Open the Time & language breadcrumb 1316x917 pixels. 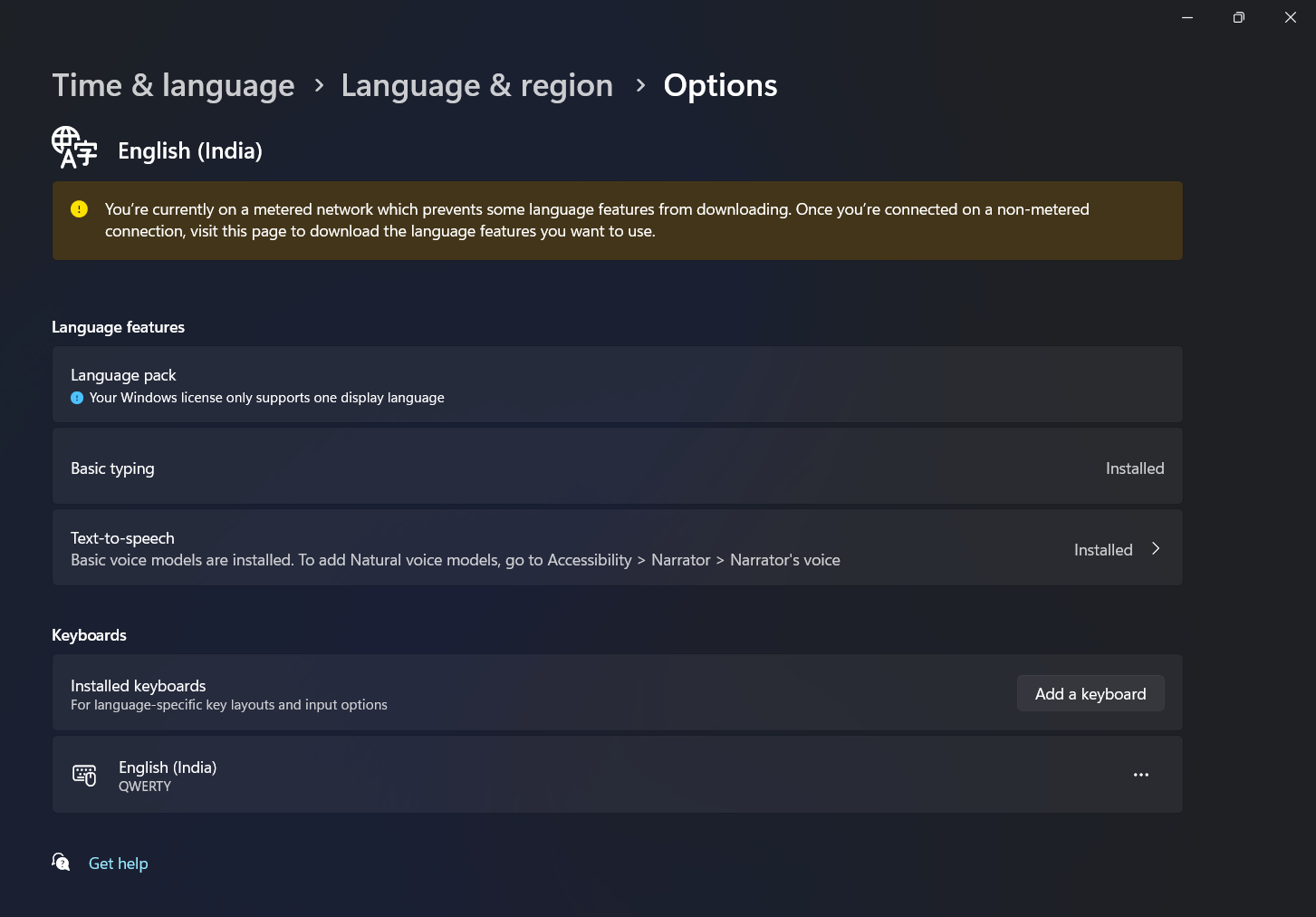tap(173, 85)
